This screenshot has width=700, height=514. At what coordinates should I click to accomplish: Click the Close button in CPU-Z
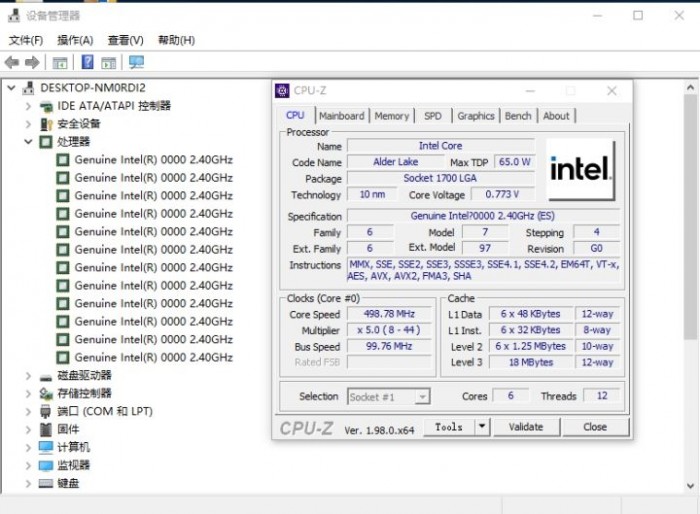pyautogui.click(x=595, y=427)
